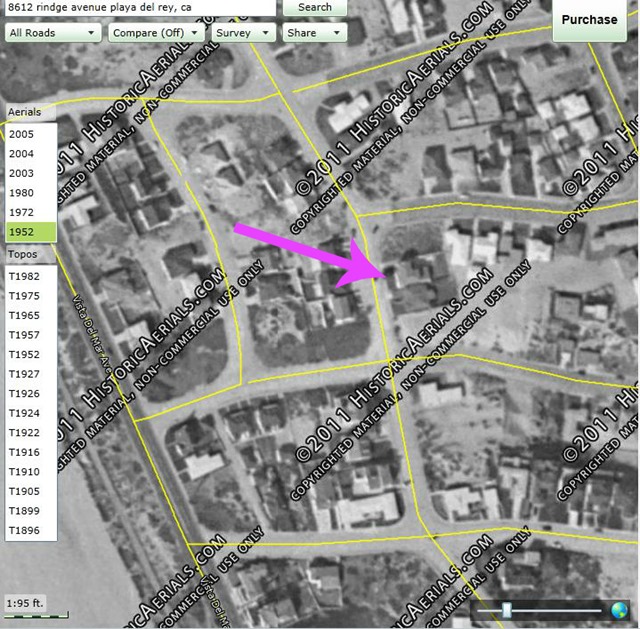Expand the Survey dropdown menu
This screenshot has width=640, height=629.
click(243, 33)
